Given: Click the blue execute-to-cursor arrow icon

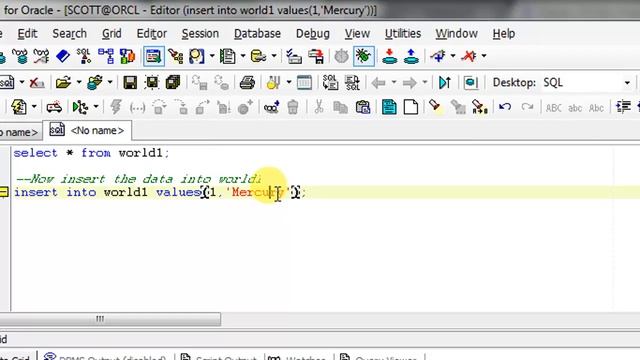Looking at the screenshot, I should (444, 83).
